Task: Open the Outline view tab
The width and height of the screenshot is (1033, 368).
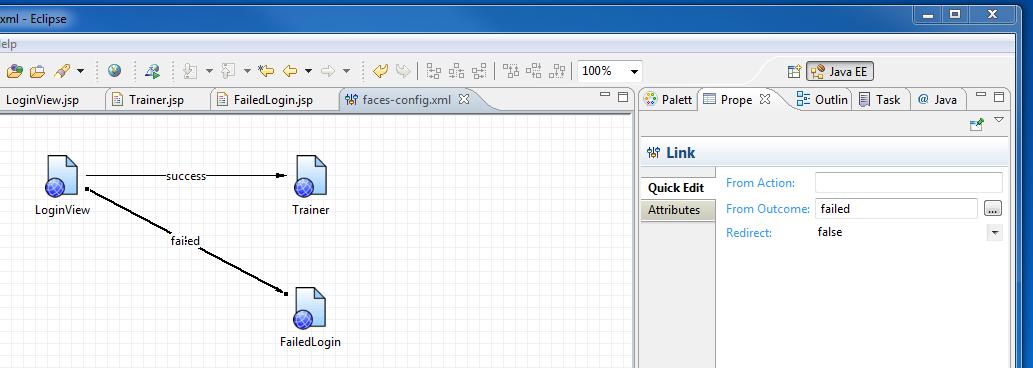Action: 822,100
